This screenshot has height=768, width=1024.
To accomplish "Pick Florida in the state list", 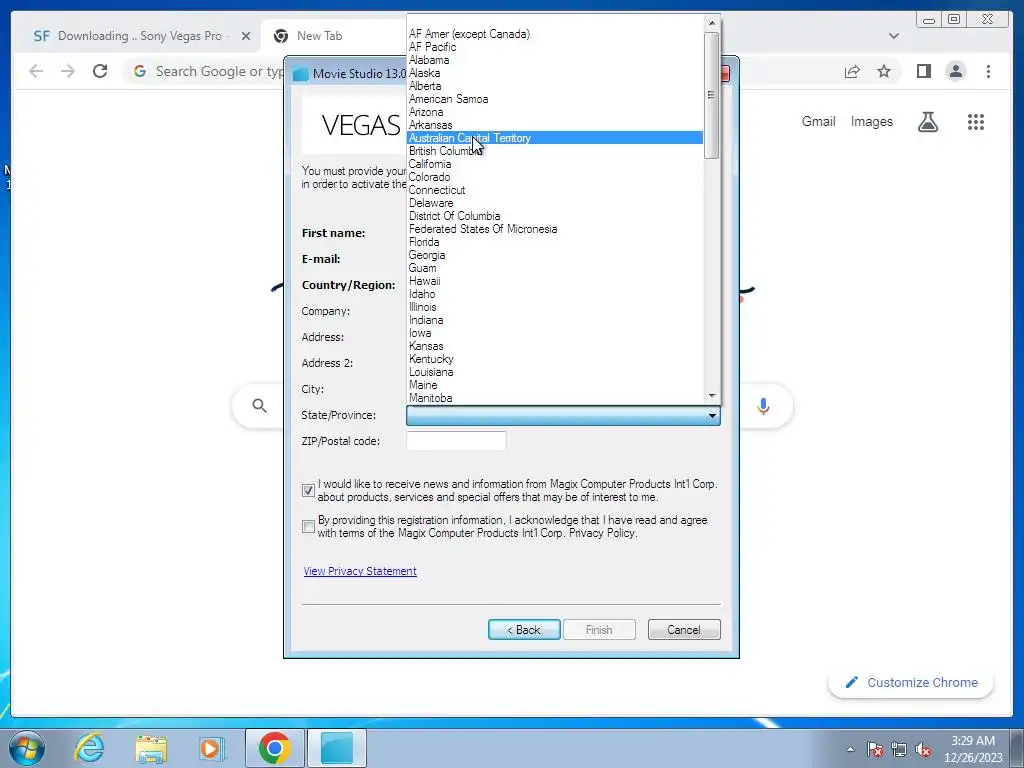I will point(554,242).
